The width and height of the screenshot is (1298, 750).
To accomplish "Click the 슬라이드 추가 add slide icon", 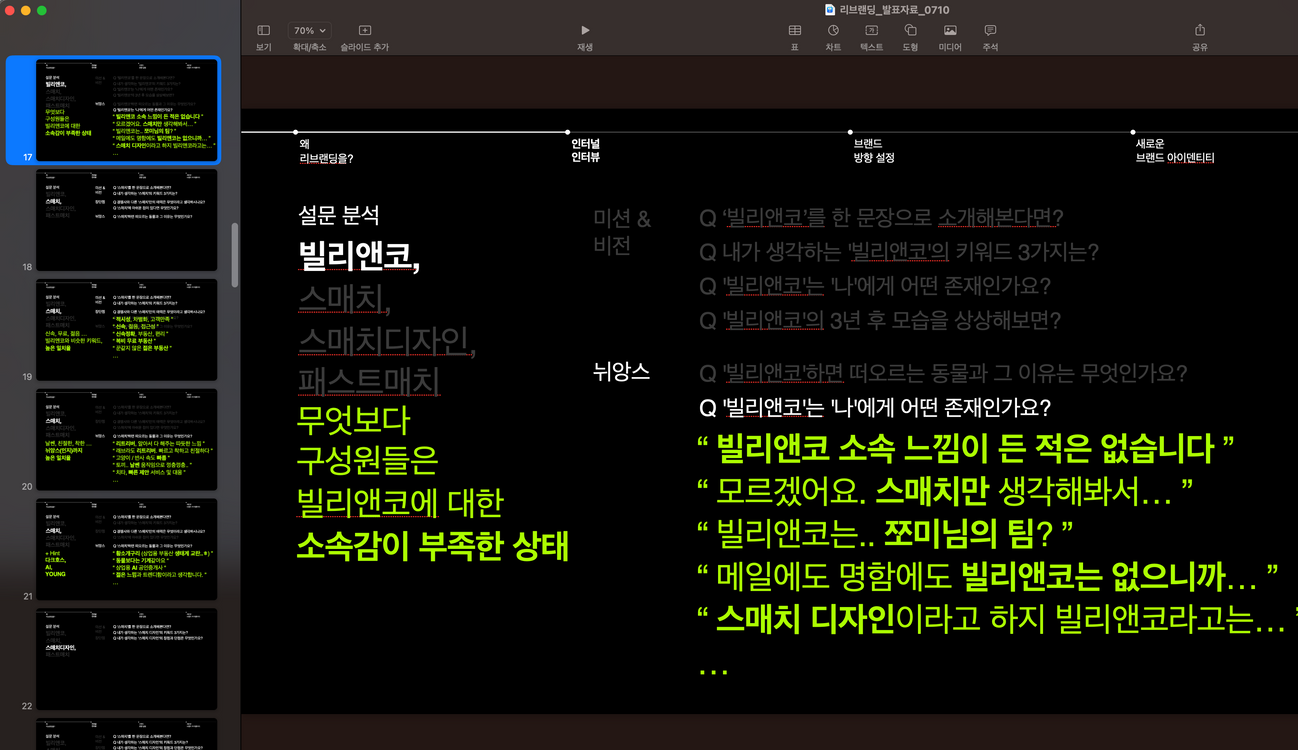I will click(x=364, y=31).
